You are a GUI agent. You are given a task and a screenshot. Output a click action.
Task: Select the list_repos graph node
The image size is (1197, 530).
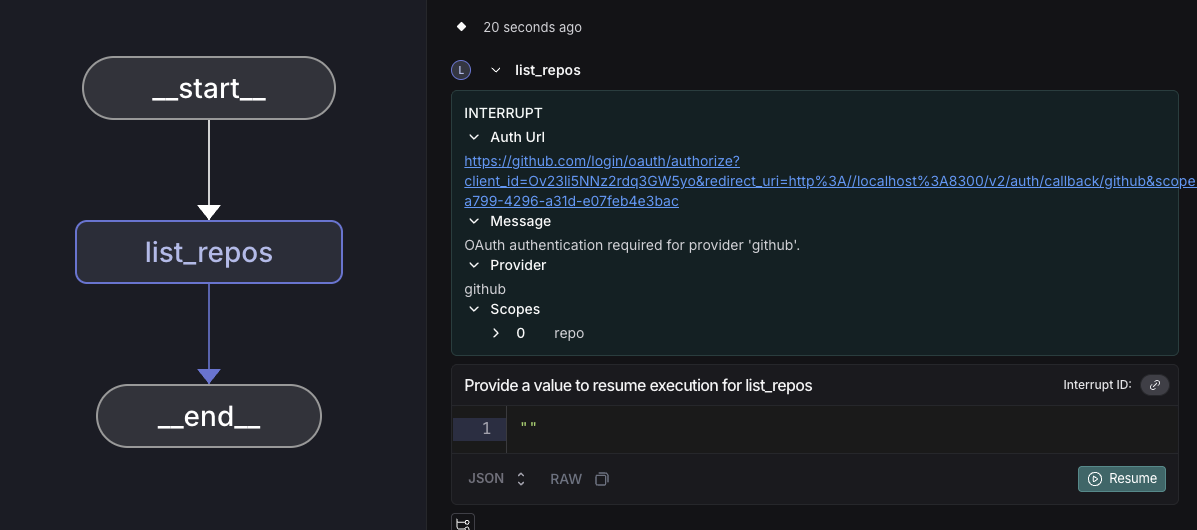[x=208, y=252]
